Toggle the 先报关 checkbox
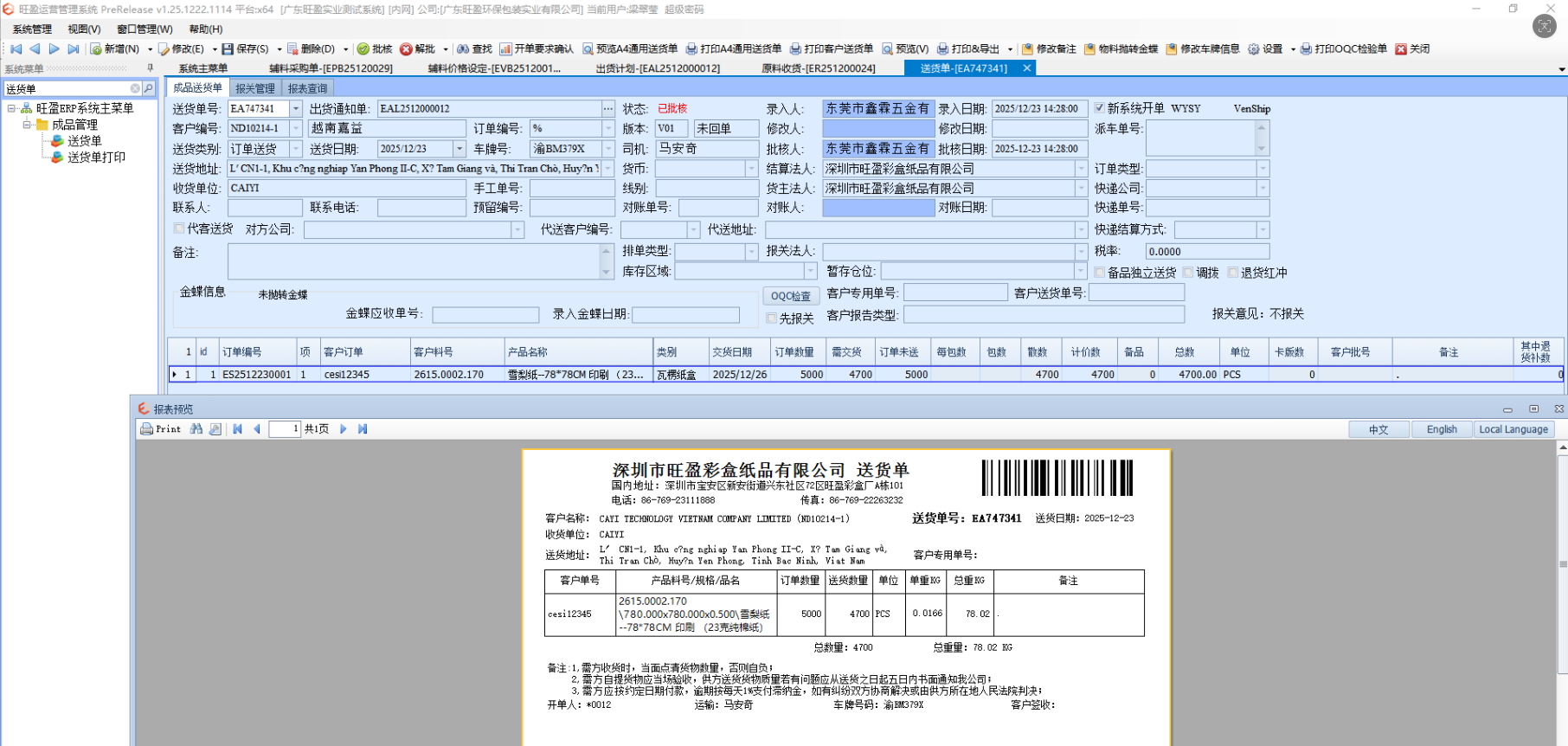Viewport: 1568px width, 746px height. pyautogui.click(x=771, y=318)
